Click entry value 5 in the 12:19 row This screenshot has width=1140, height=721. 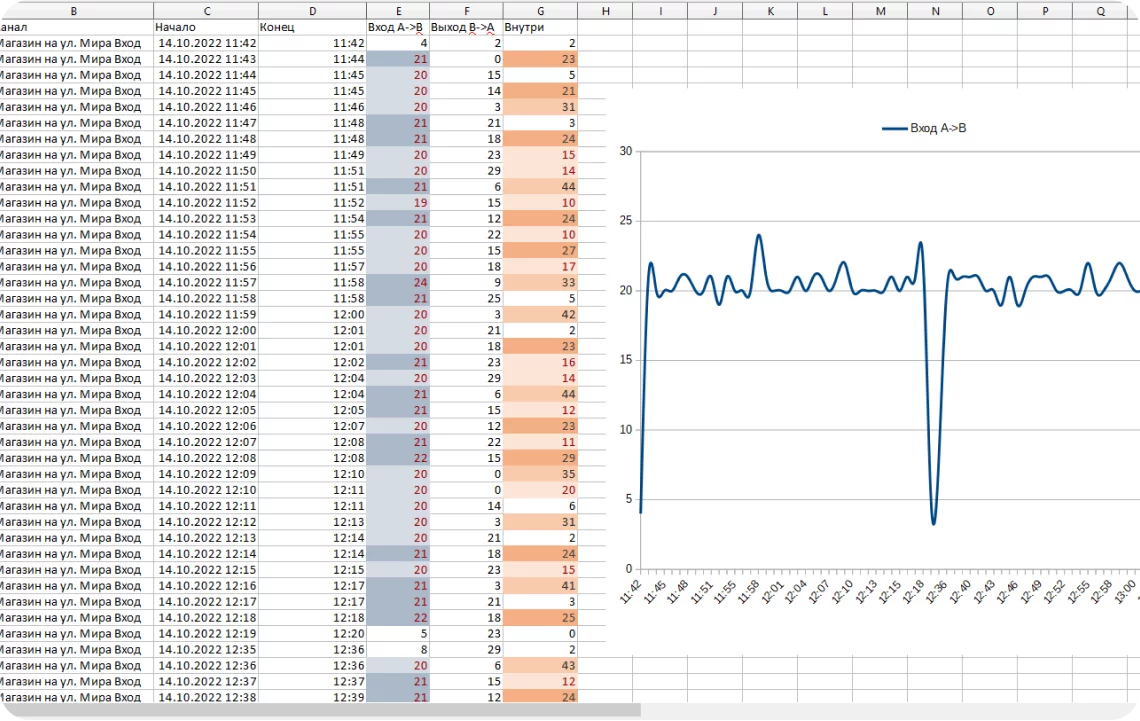[398, 634]
